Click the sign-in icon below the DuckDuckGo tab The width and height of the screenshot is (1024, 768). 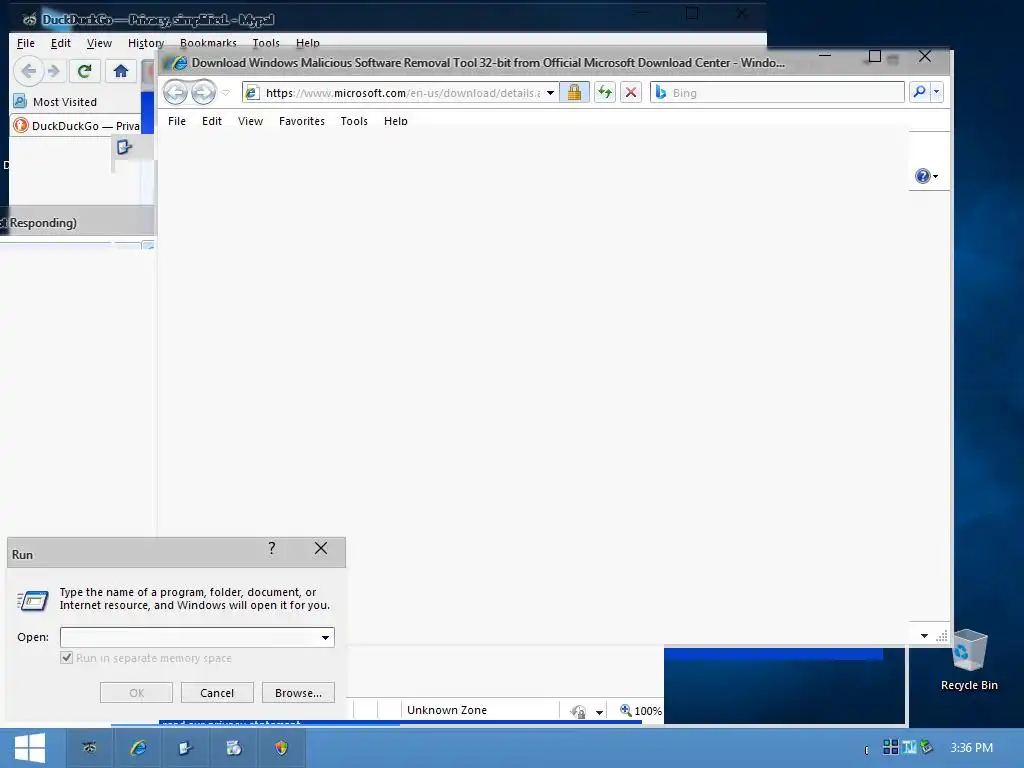(x=123, y=147)
